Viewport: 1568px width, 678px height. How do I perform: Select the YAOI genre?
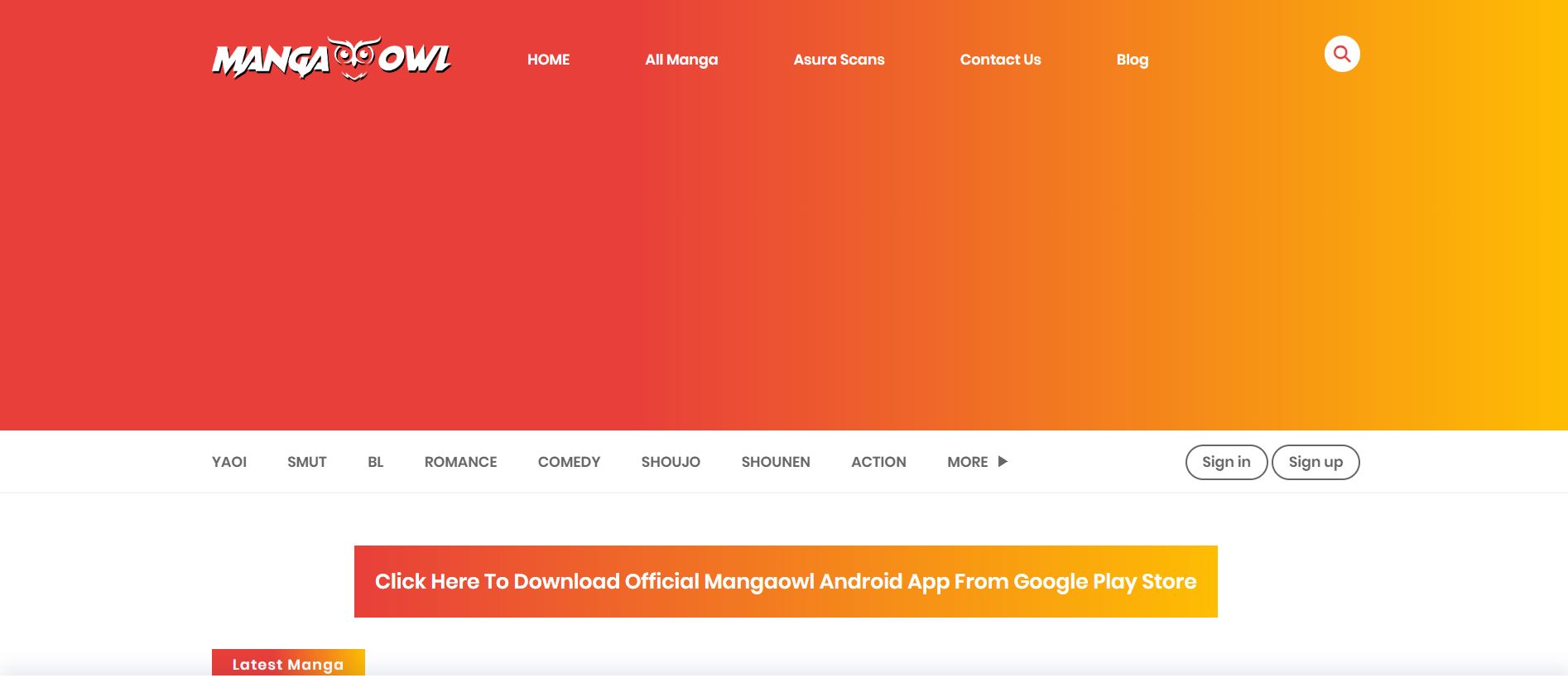tap(229, 462)
